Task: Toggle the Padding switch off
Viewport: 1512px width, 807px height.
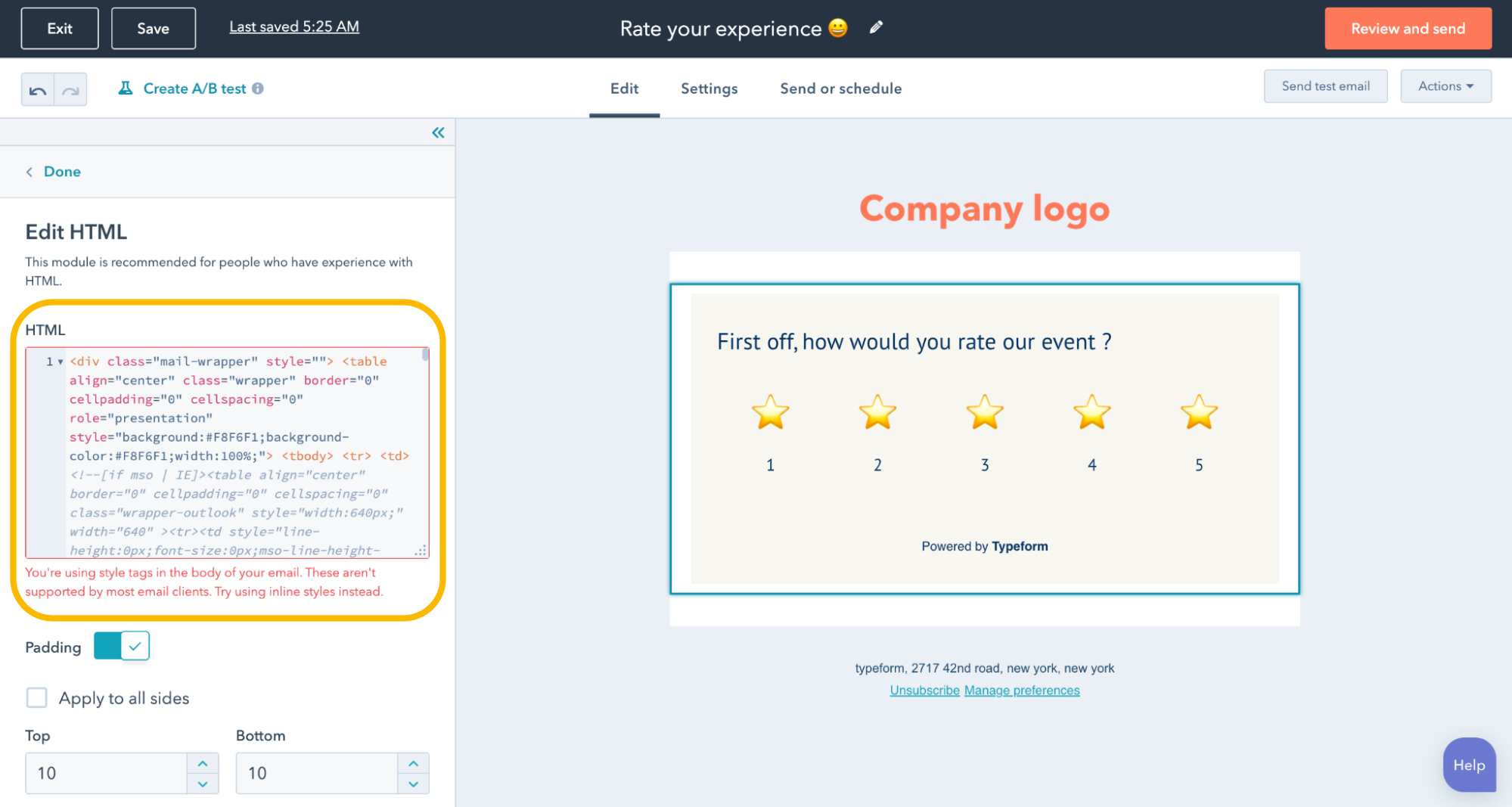Action: (122, 646)
